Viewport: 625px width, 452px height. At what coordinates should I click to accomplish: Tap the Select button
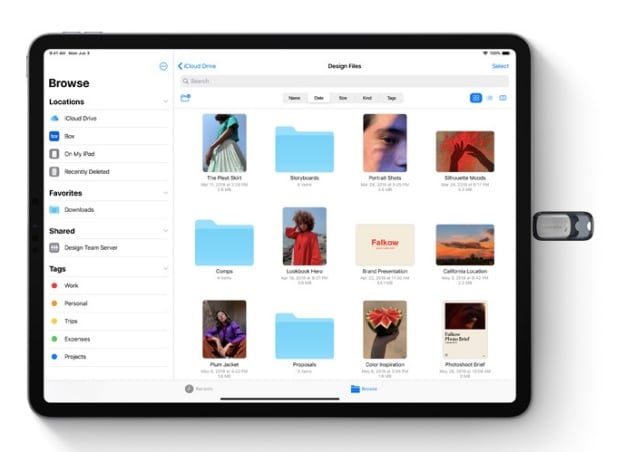[500, 66]
